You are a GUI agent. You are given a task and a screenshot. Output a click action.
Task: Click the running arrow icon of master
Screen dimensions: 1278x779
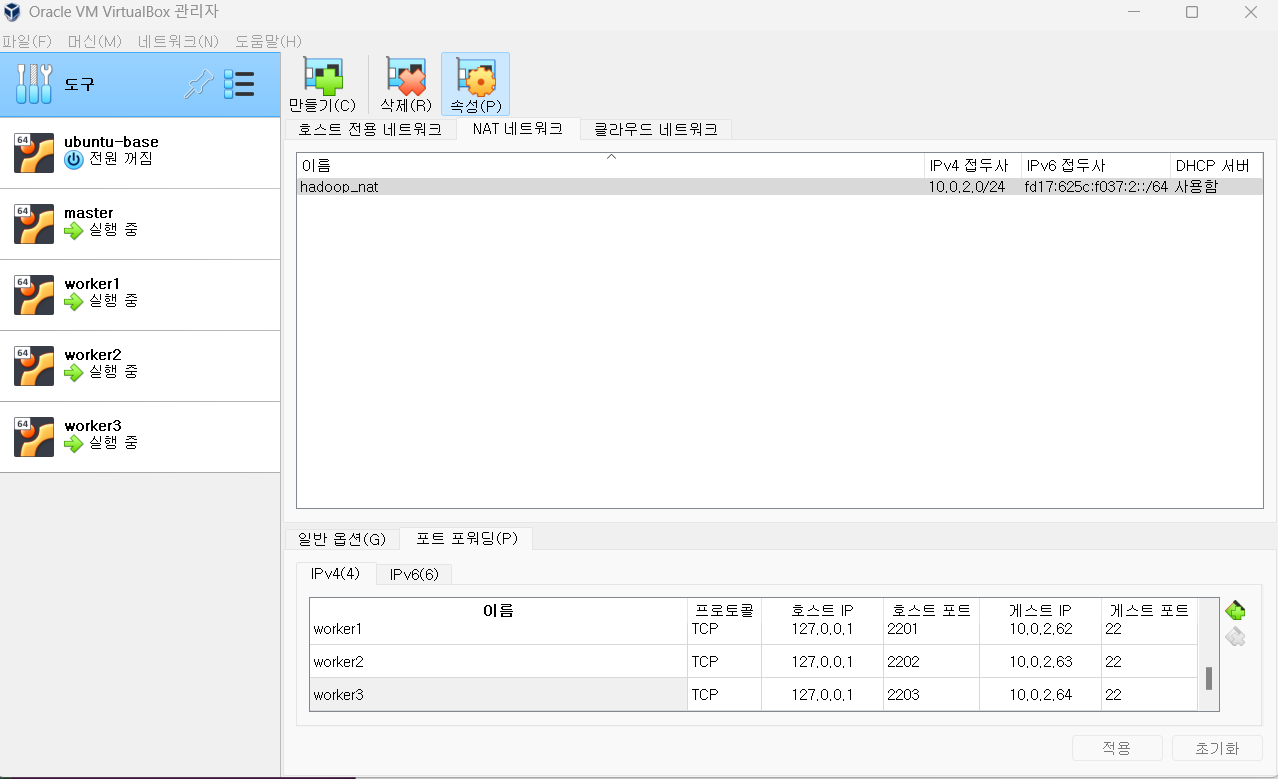tap(74, 231)
